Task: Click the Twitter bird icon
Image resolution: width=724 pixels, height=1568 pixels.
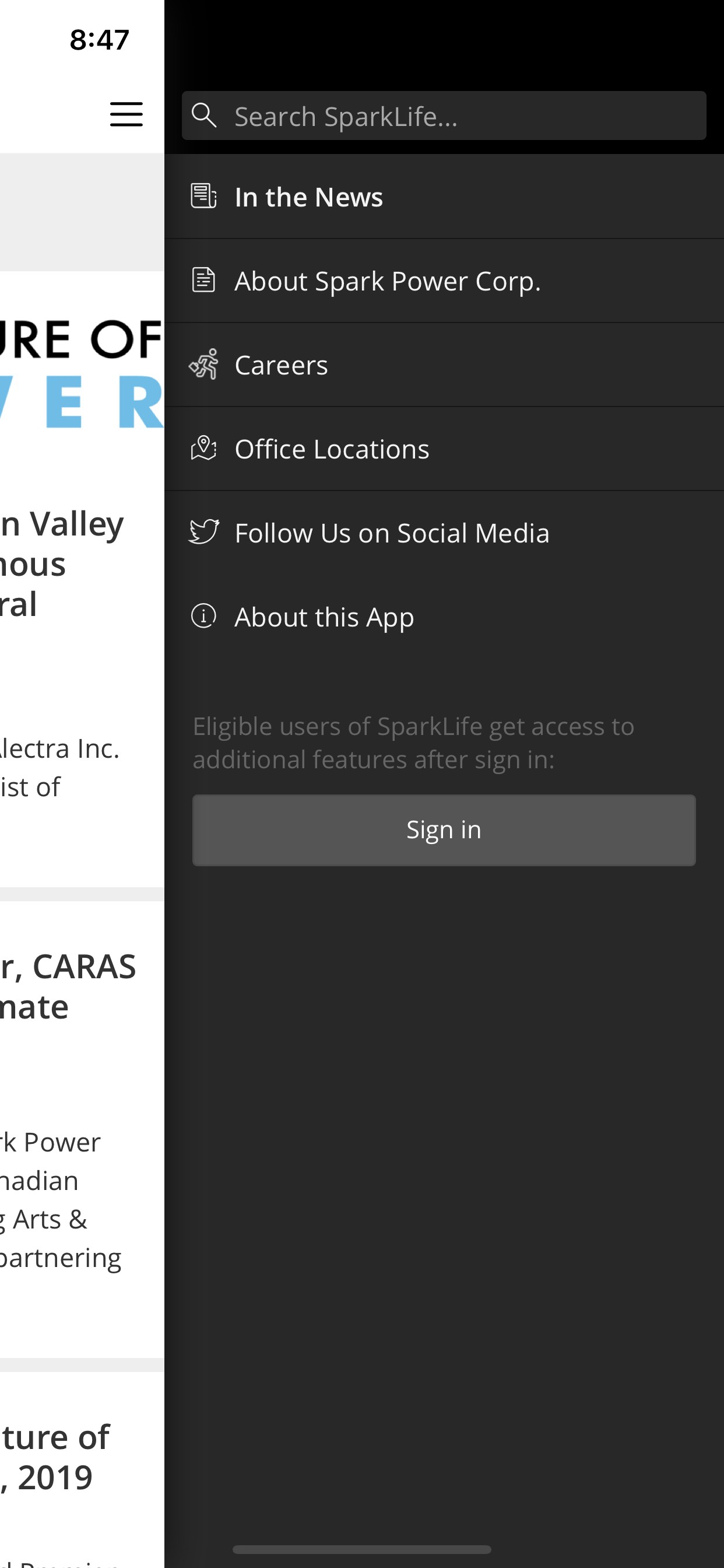Action: click(x=203, y=532)
